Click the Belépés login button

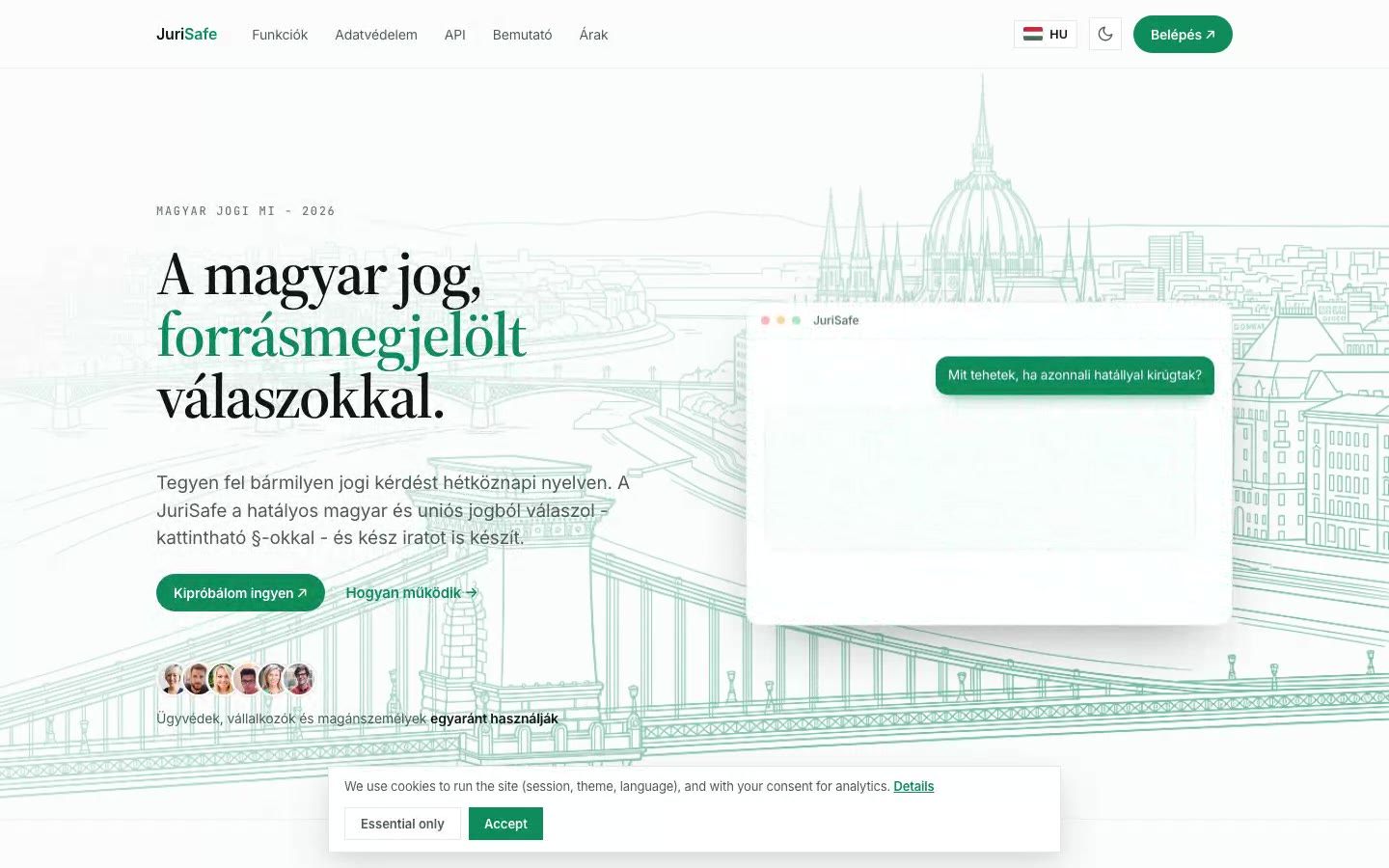(1183, 34)
